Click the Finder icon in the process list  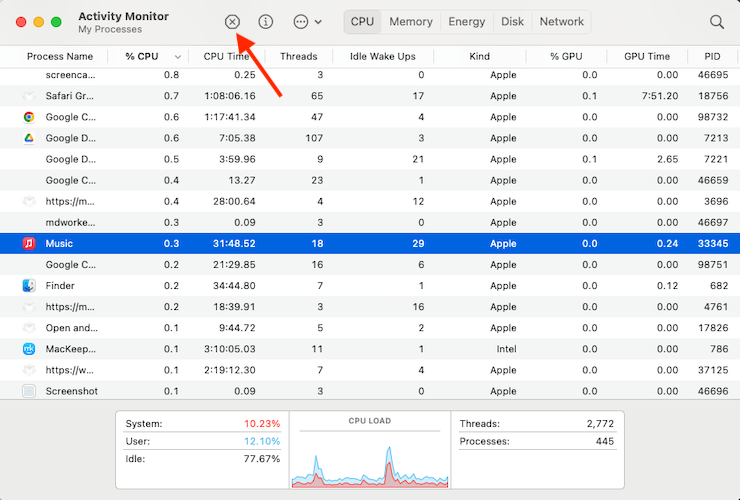(x=29, y=286)
